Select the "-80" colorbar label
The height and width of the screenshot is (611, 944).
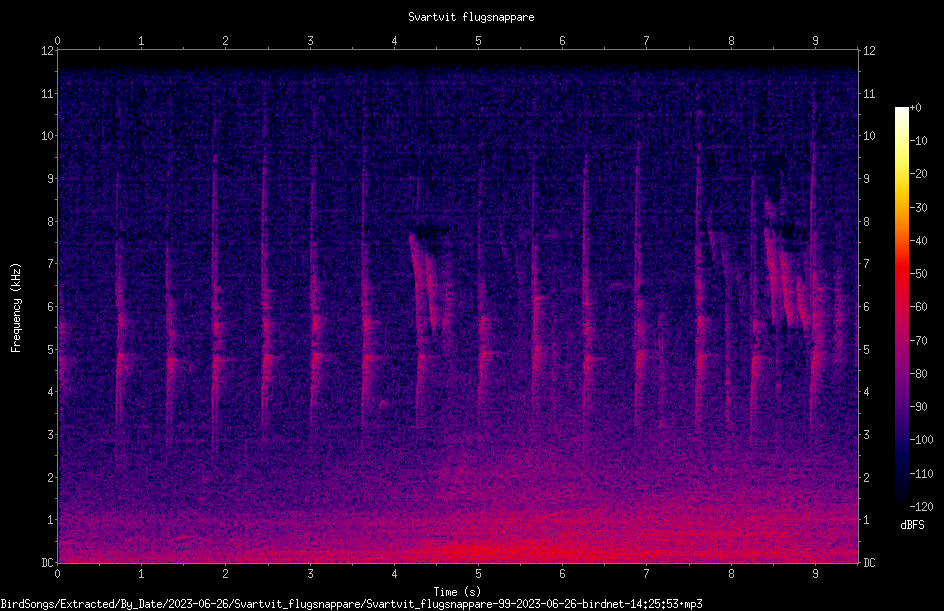[x=919, y=374]
